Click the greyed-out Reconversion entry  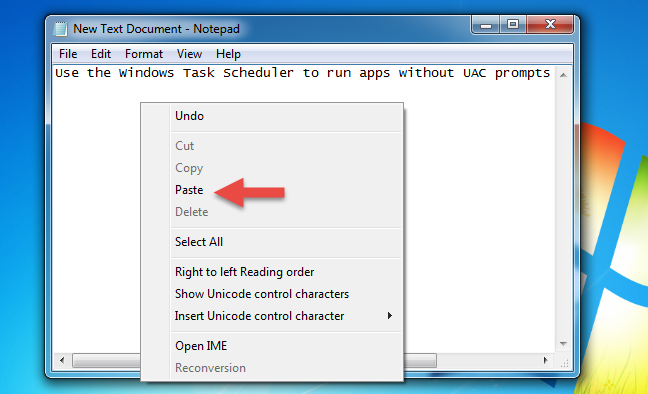272,368
